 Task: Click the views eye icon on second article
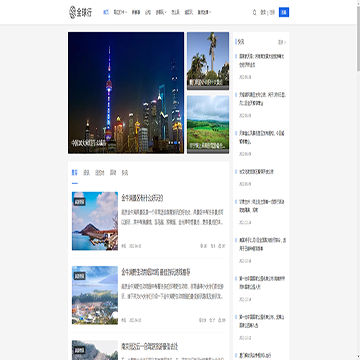pyautogui.click(x=201, y=320)
